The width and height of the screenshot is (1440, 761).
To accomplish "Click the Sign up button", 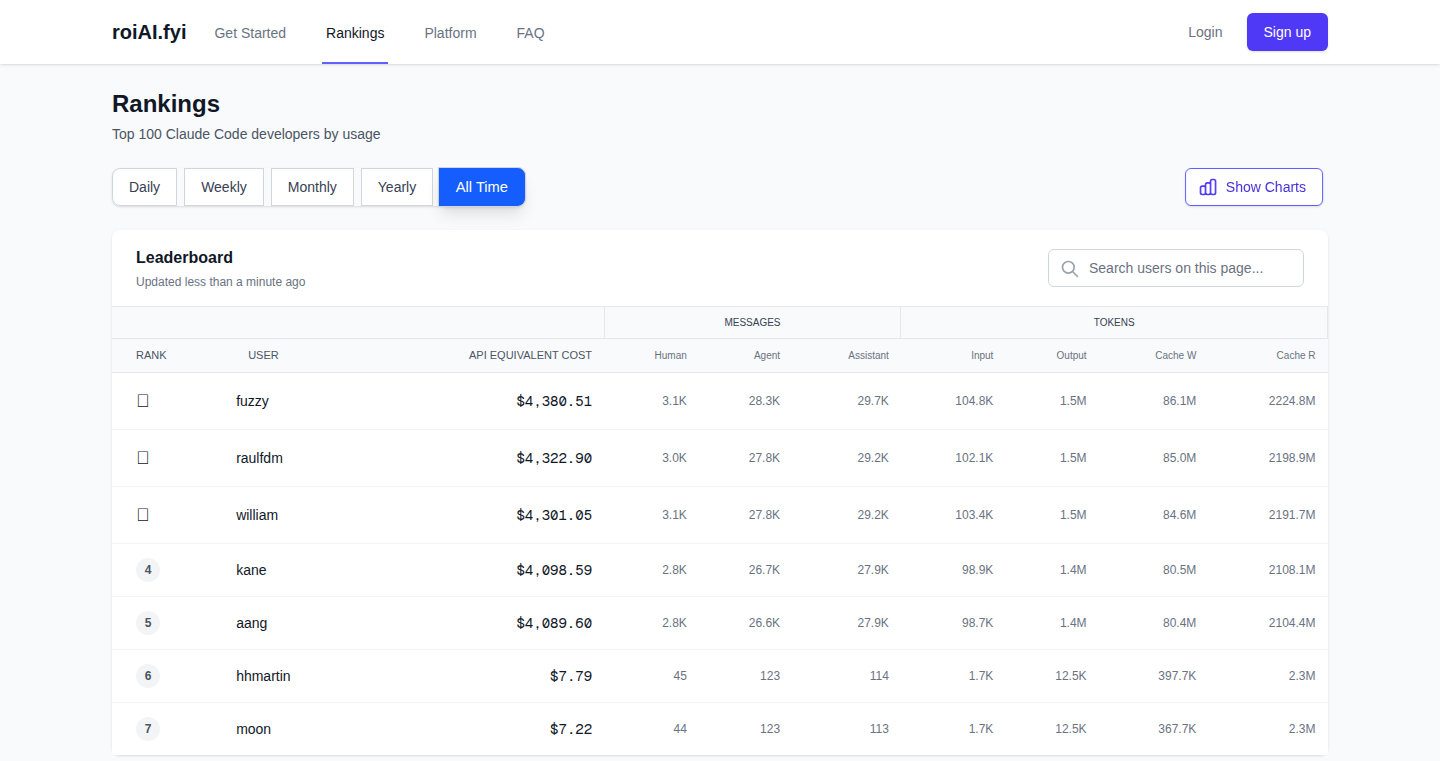I will (1287, 32).
